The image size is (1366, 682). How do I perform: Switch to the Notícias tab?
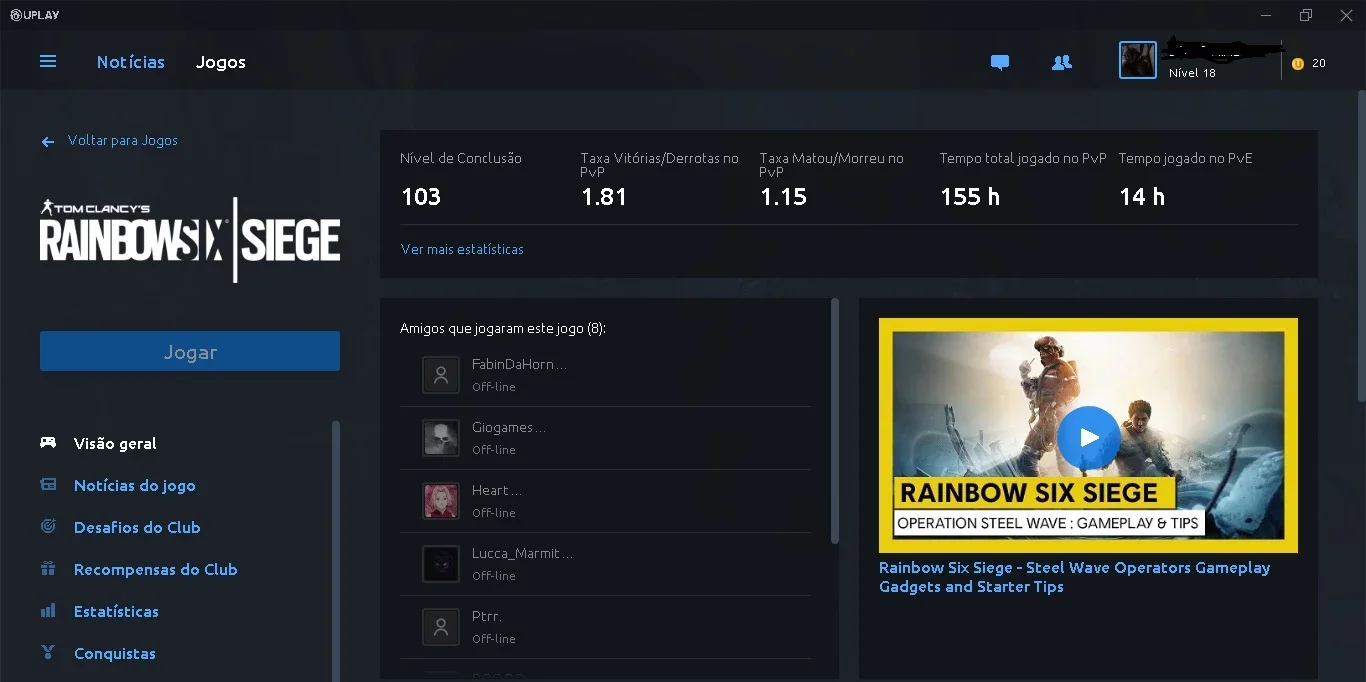(131, 62)
